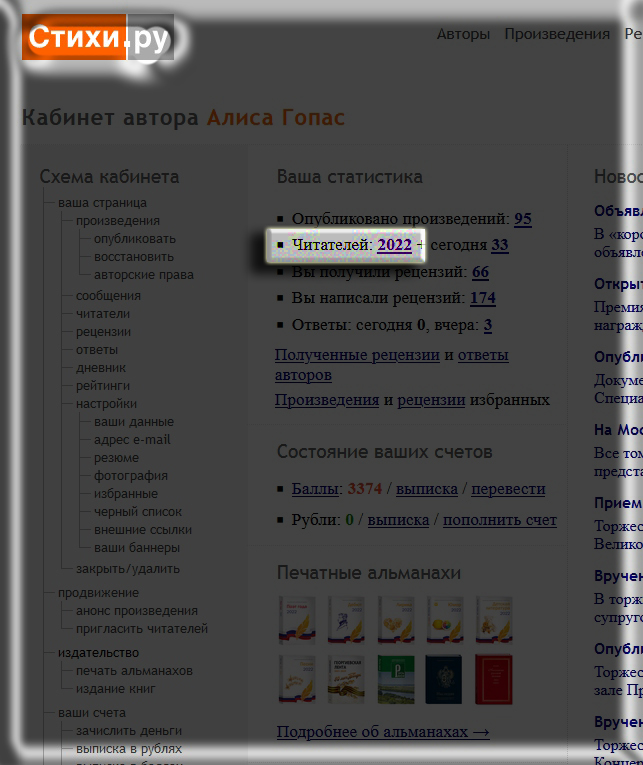Click the «Детская литература 2022» almanac cover
643x765 pixels.
click(493, 620)
